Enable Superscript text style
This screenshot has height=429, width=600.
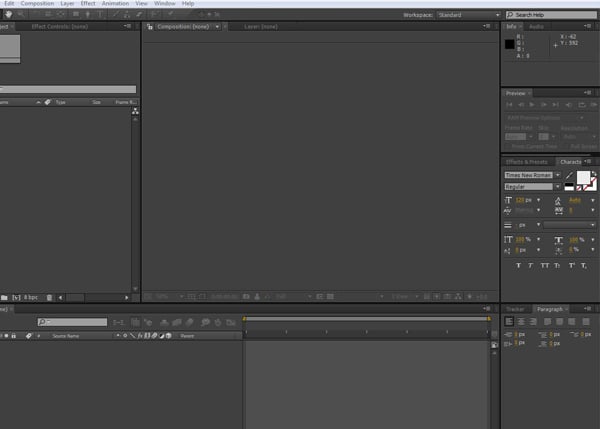click(572, 265)
